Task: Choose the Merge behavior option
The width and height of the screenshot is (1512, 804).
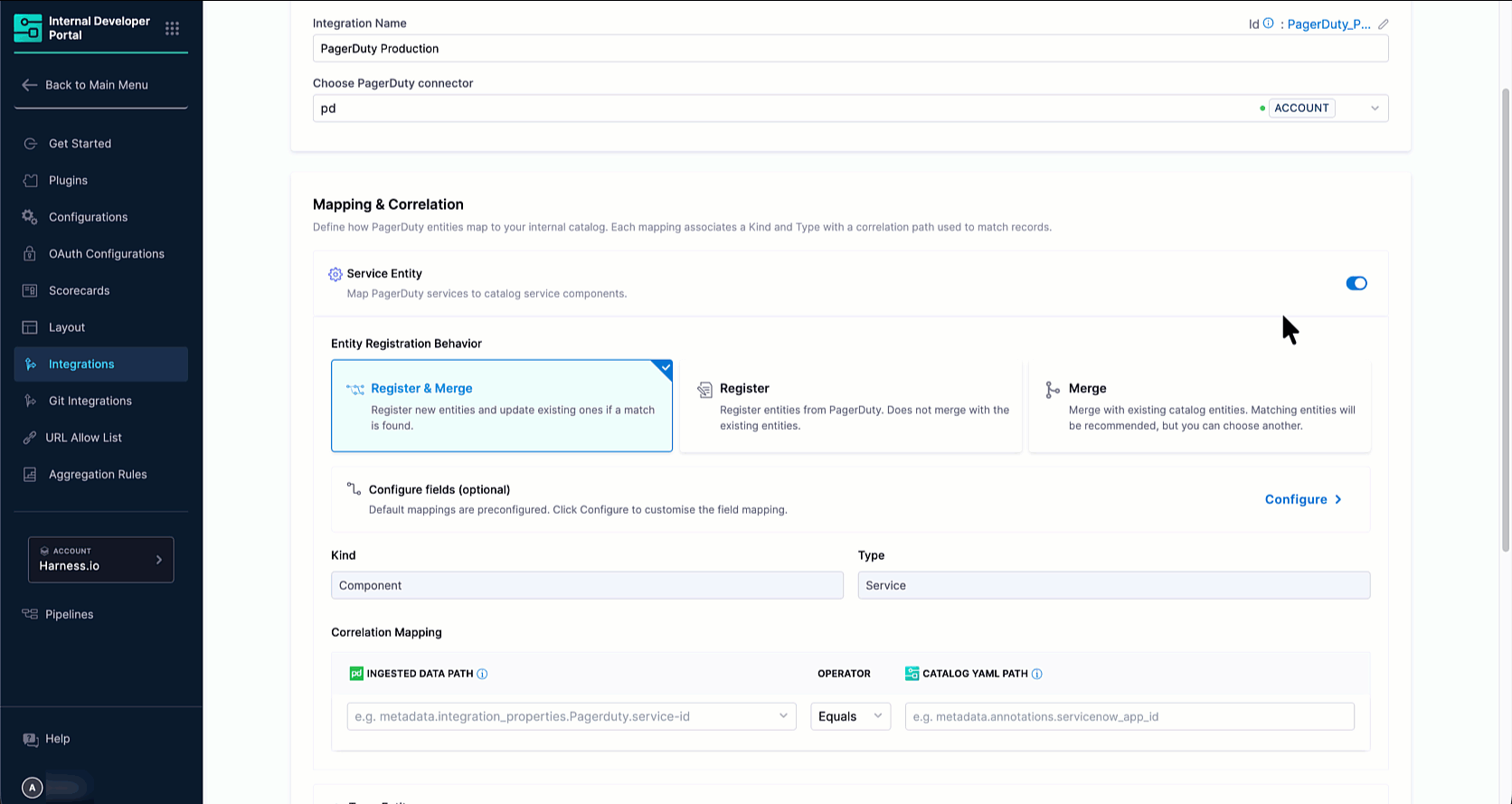Action: click(x=1199, y=406)
